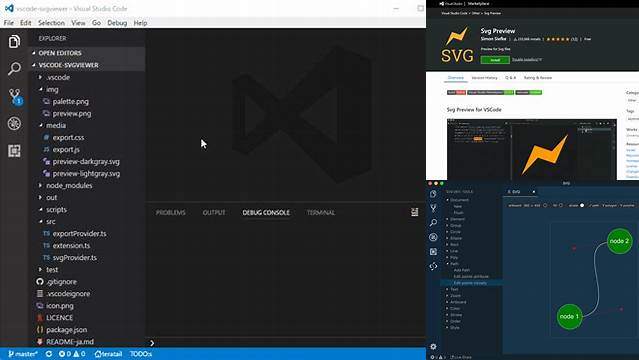Open preview-lightgray.svg file
Viewport: 639px width, 360px height.
pyautogui.click(x=86, y=173)
